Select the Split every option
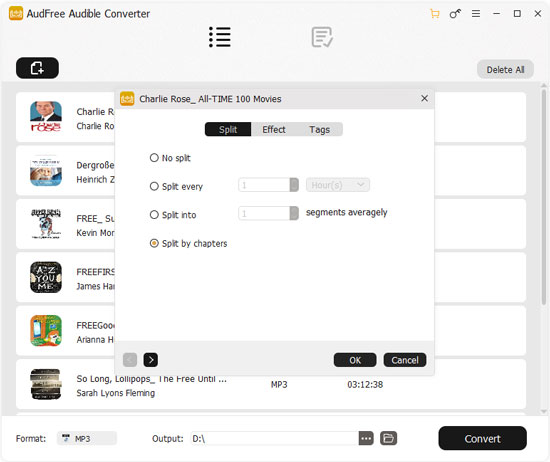This screenshot has height=462, width=550. [x=176, y=186]
